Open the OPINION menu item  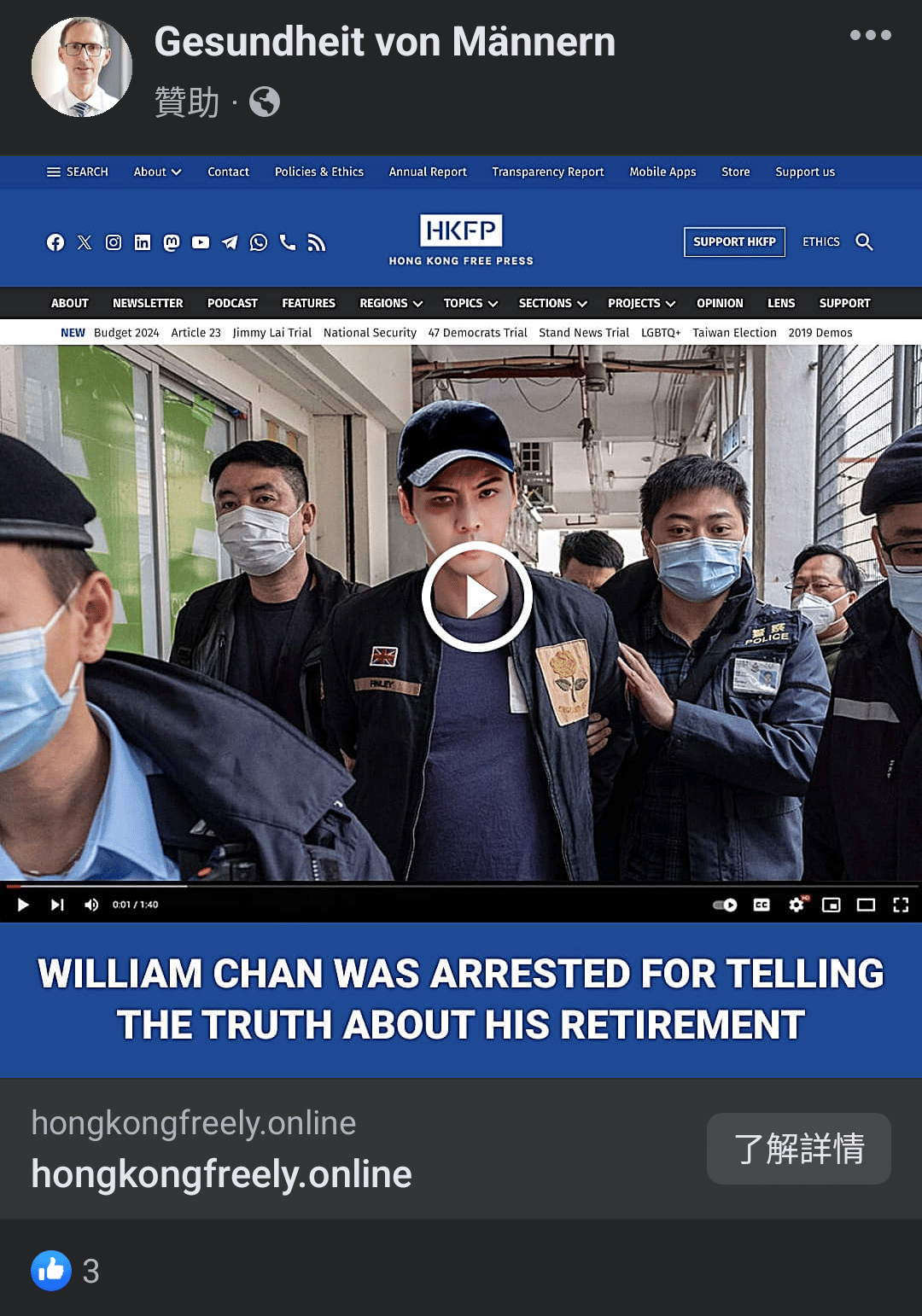coord(720,303)
